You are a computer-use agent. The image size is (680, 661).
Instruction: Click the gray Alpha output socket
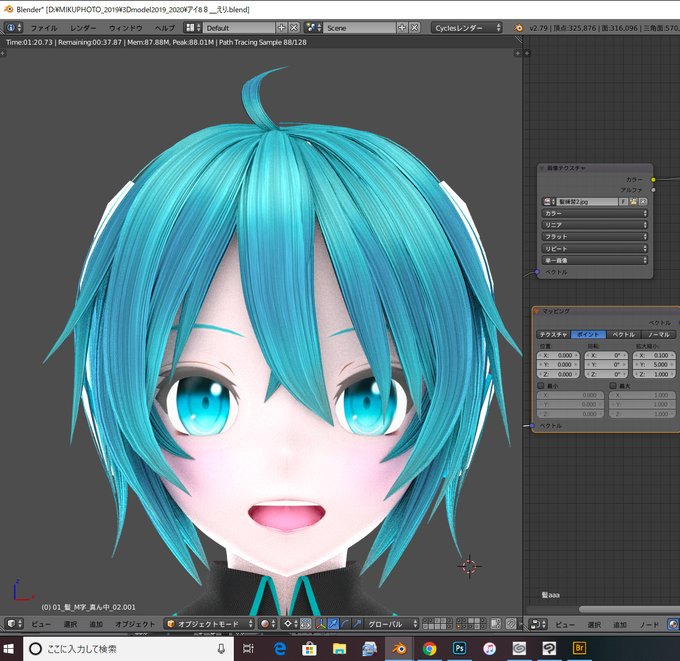pos(653,190)
